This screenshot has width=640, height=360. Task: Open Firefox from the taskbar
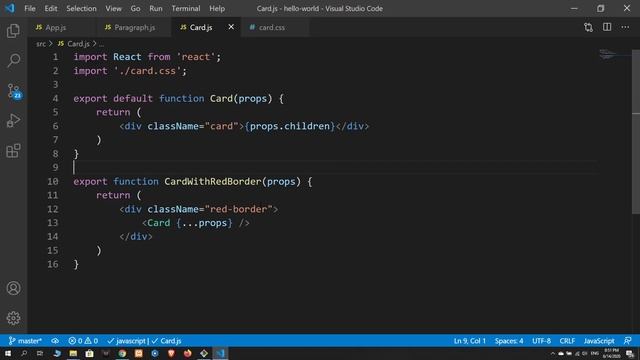(187, 353)
